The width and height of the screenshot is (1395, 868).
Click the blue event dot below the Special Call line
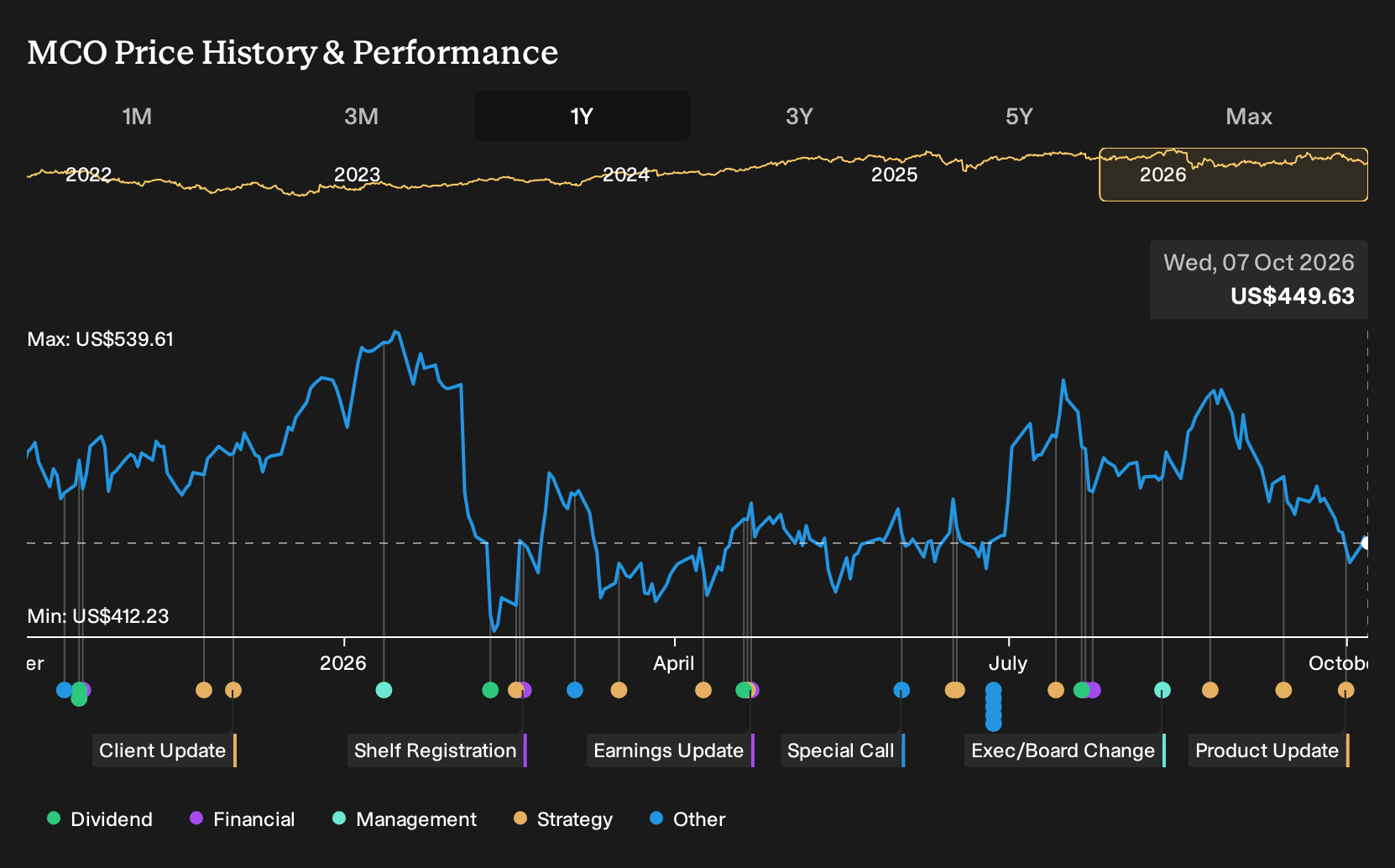click(x=901, y=690)
